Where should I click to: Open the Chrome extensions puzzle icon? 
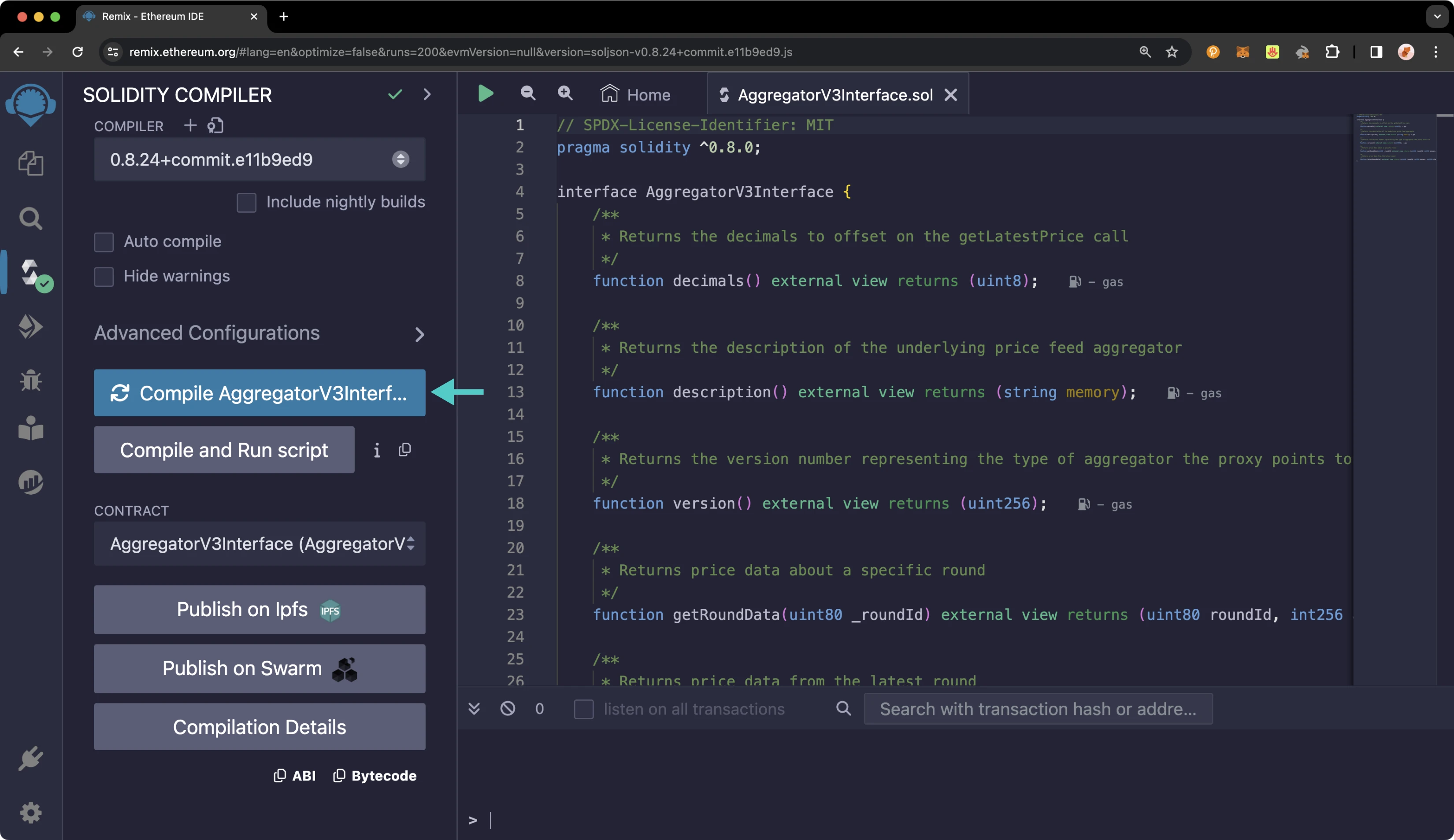1332,52
